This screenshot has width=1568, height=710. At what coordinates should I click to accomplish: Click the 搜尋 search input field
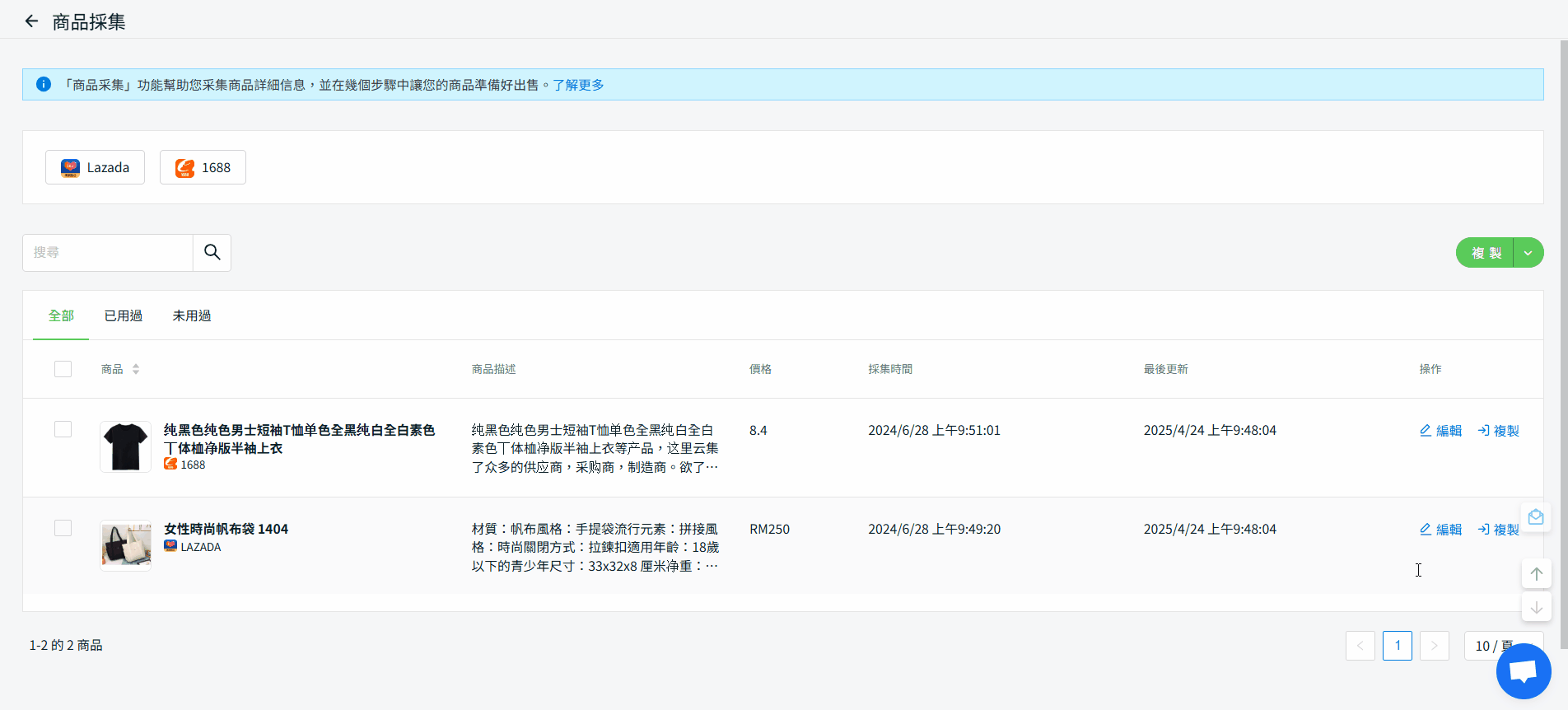tap(108, 253)
